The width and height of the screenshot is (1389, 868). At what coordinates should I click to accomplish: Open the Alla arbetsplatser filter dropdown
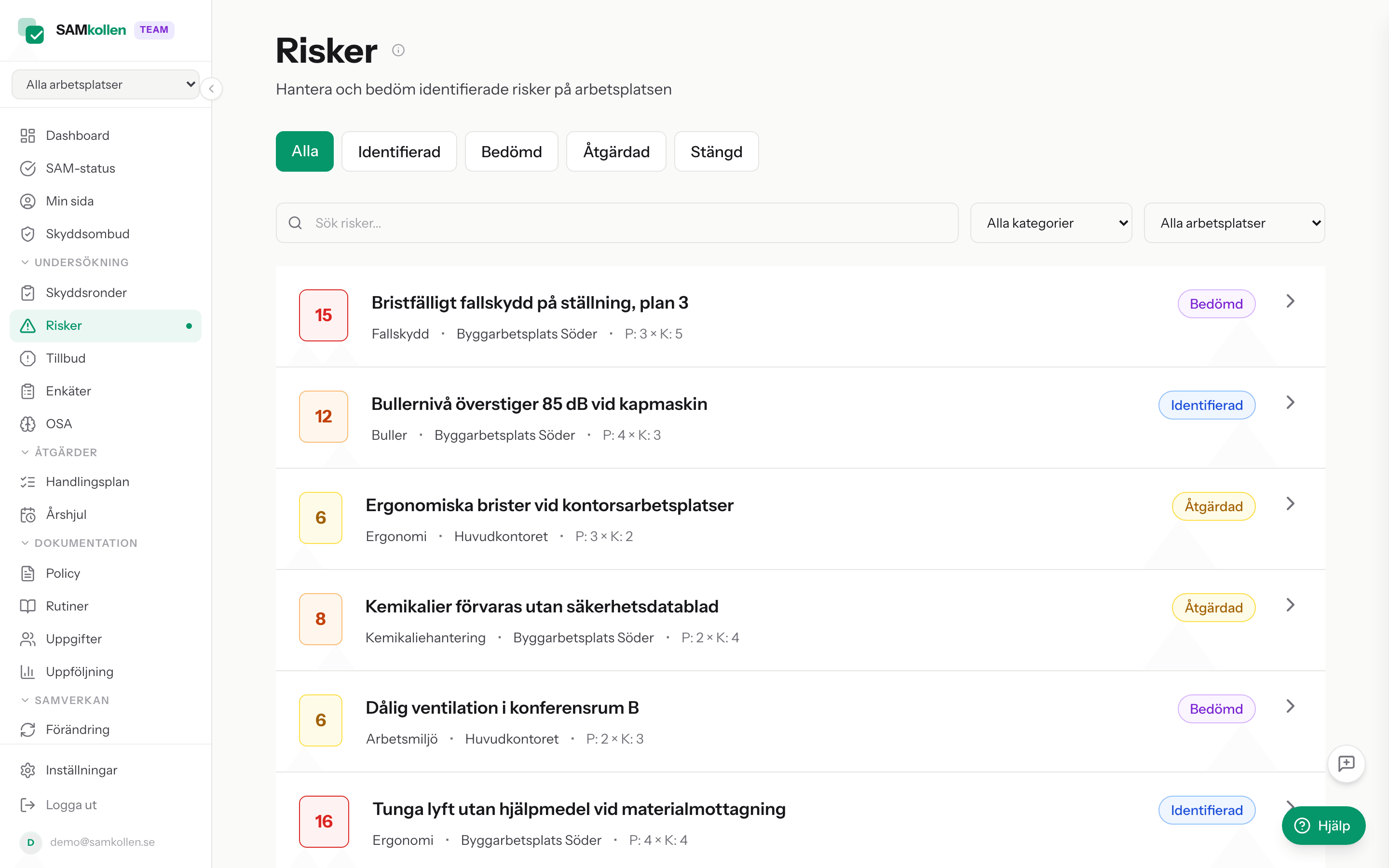[x=1234, y=223]
